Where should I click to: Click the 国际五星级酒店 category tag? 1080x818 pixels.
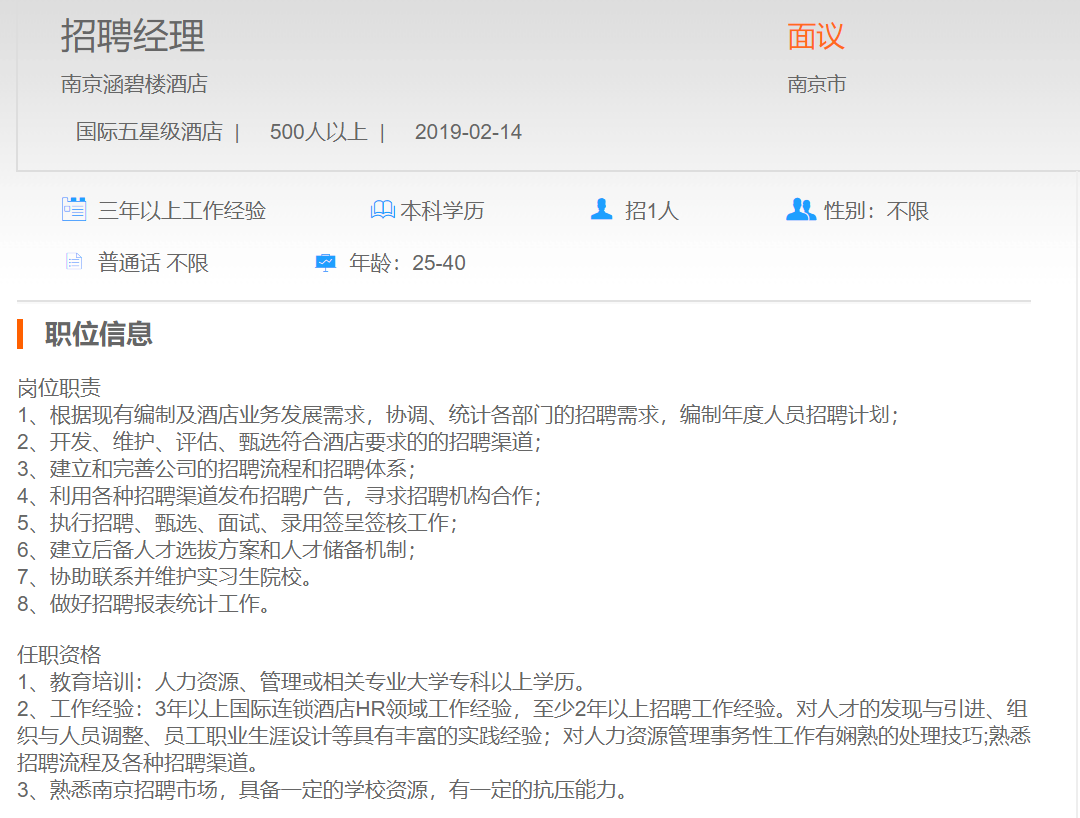click(x=149, y=132)
